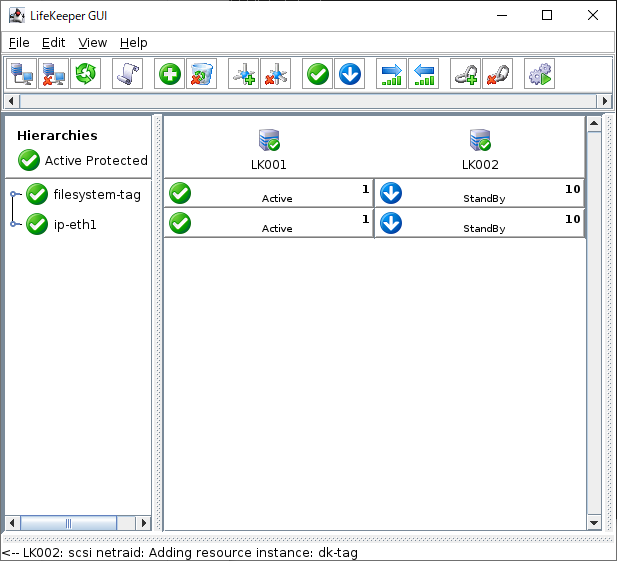Click the right arrow of toolbar scrollbar

(604, 101)
